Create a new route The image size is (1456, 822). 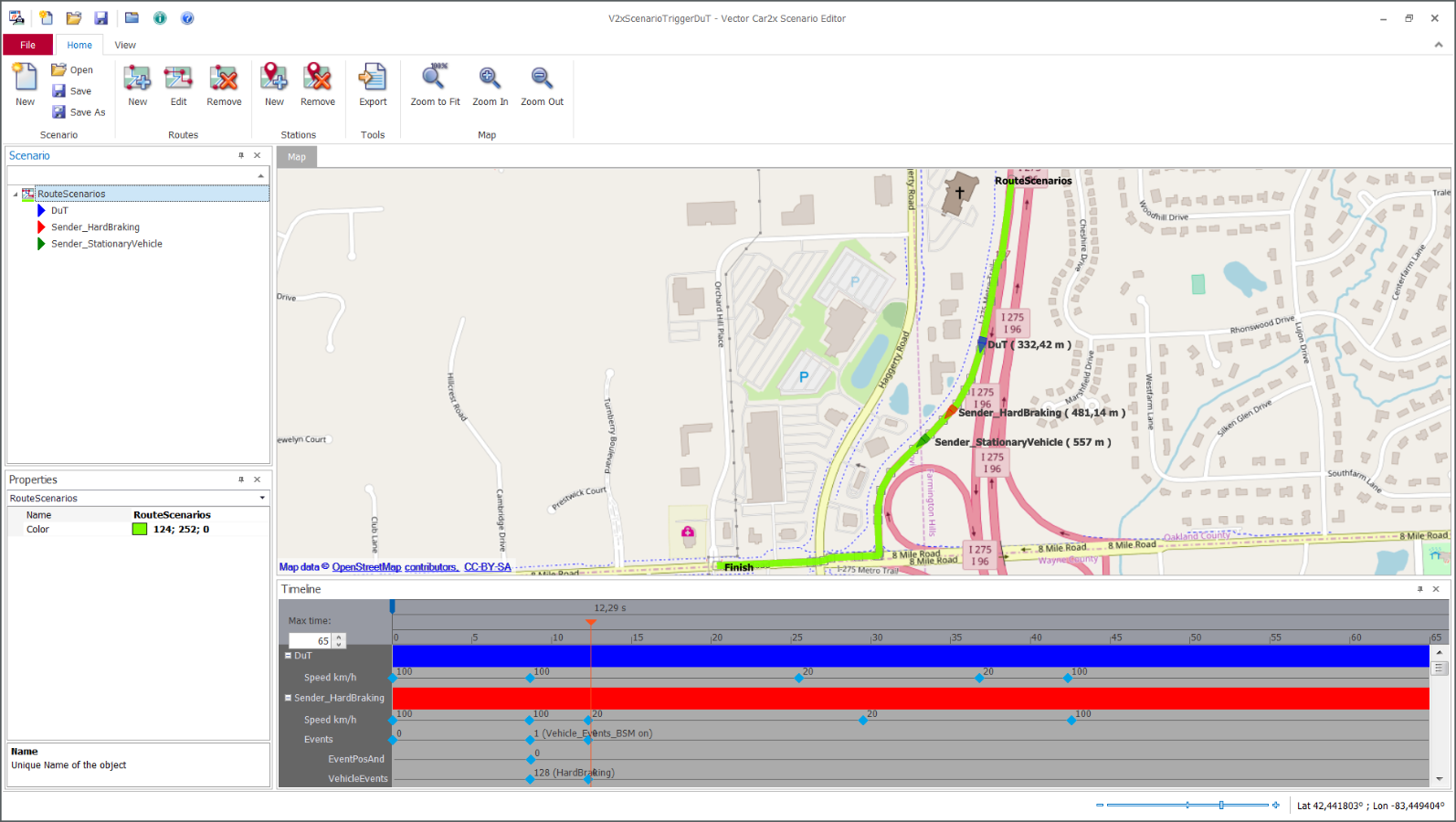[x=138, y=84]
